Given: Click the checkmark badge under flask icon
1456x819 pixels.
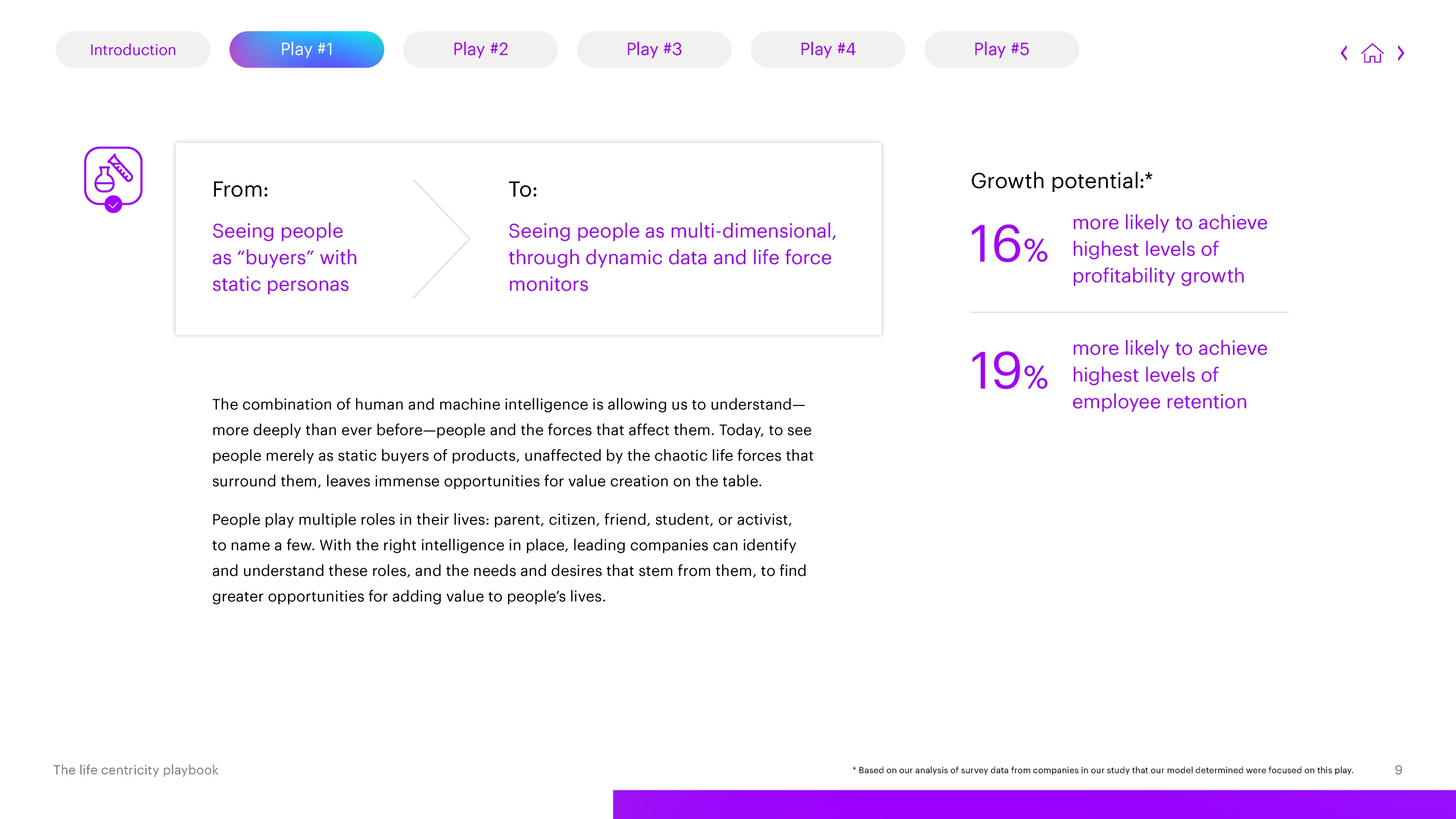Looking at the screenshot, I should [114, 205].
